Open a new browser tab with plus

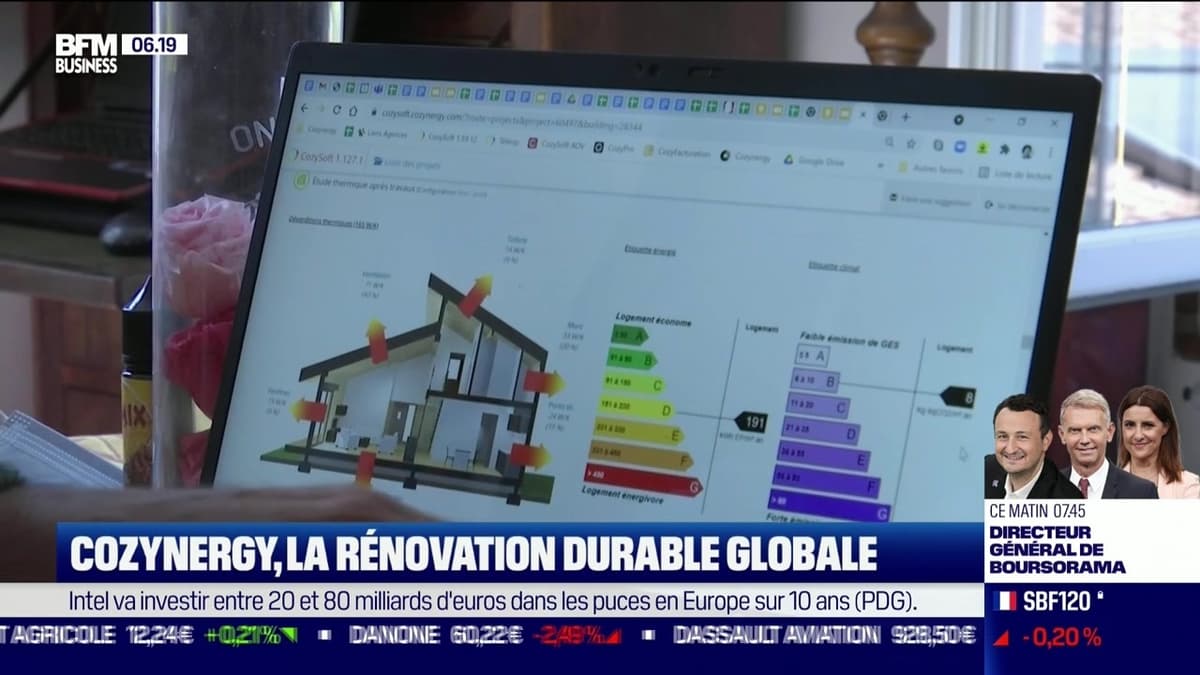[905, 117]
